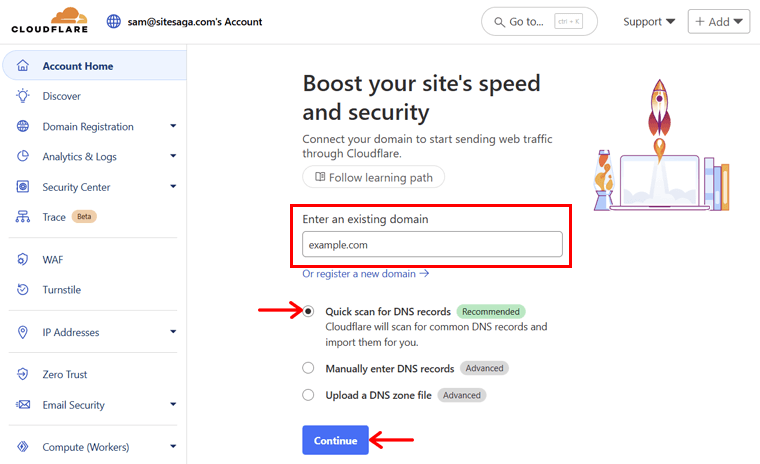Select Upload a DNS zone file radio
The height and width of the screenshot is (464, 760).
click(308, 395)
